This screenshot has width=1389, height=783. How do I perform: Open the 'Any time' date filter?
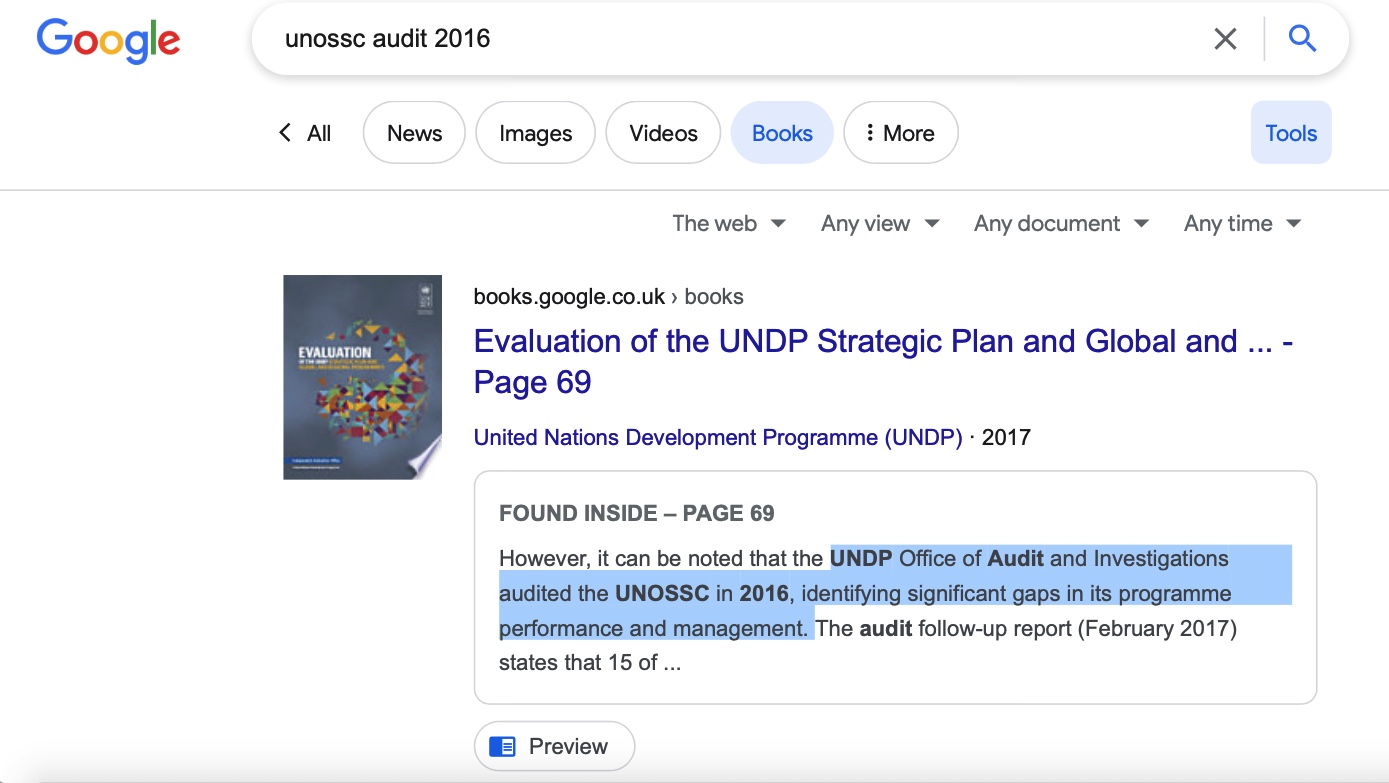point(1241,224)
